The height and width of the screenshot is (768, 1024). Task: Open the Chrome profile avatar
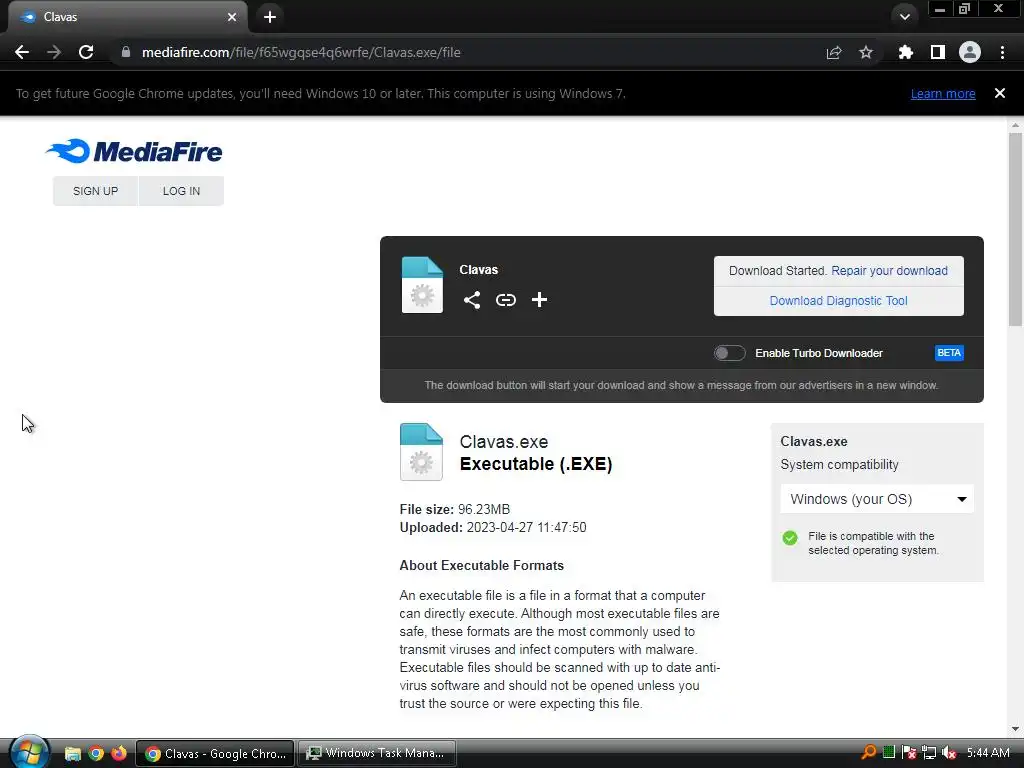coord(970,52)
